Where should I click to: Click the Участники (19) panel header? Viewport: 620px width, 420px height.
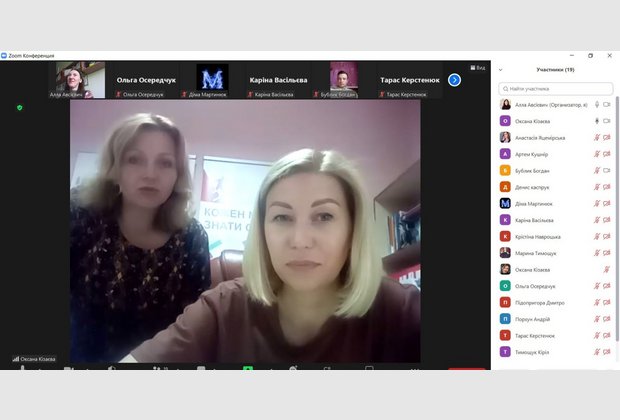[555, 70]
